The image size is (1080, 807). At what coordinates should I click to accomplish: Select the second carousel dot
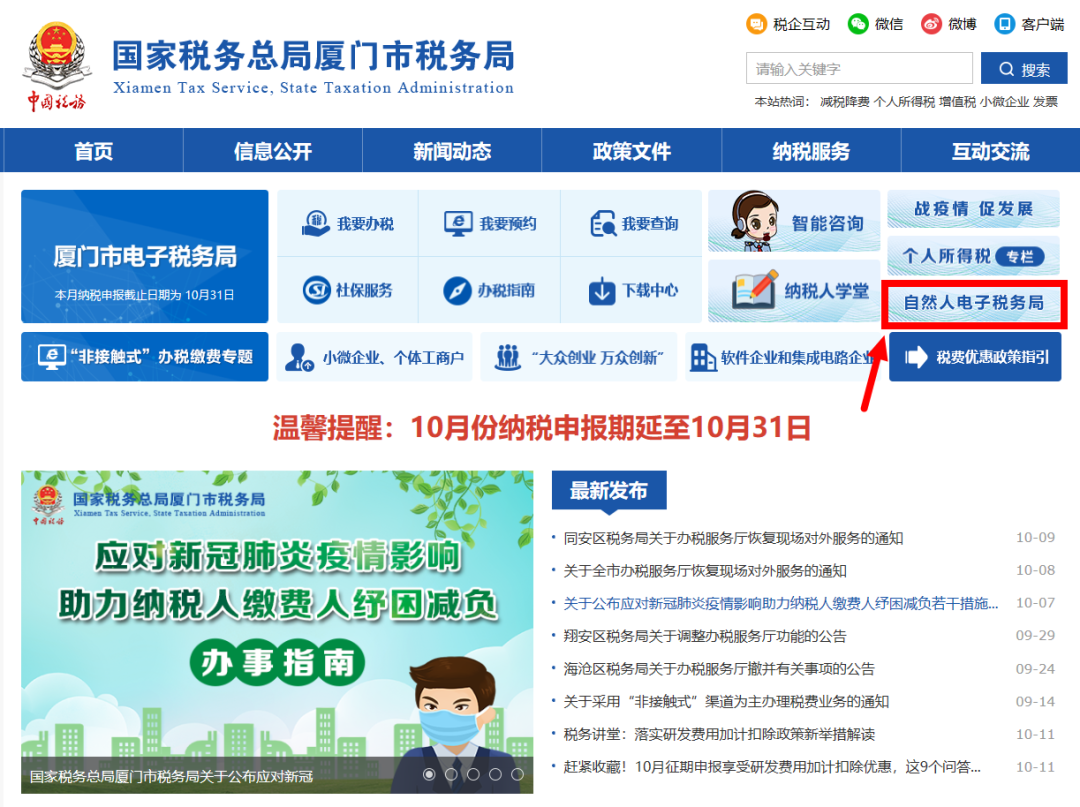point(451,775)
